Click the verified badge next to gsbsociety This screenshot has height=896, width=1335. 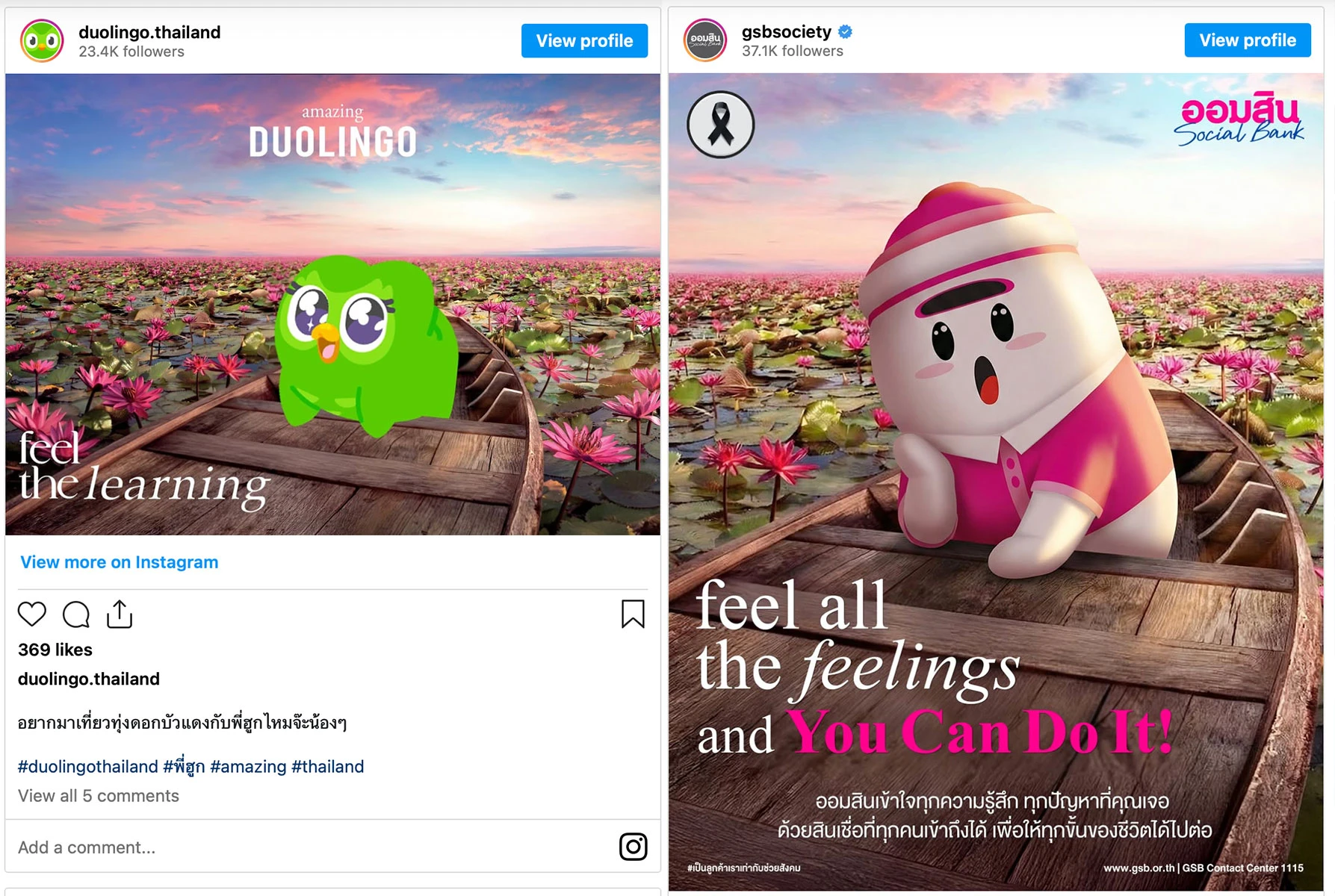pos(846,32)
